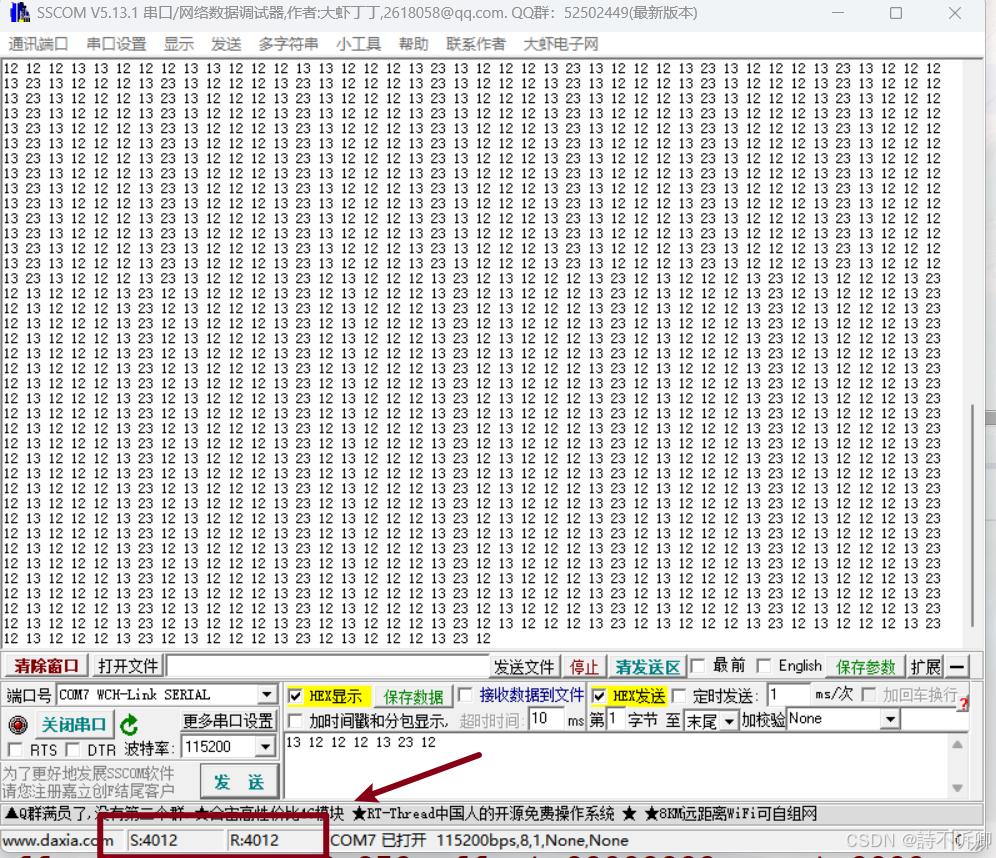The width and height of the screenshot is (996, 858).
Task: Click the 更多串口设置 button
Action: coord(228,721)
